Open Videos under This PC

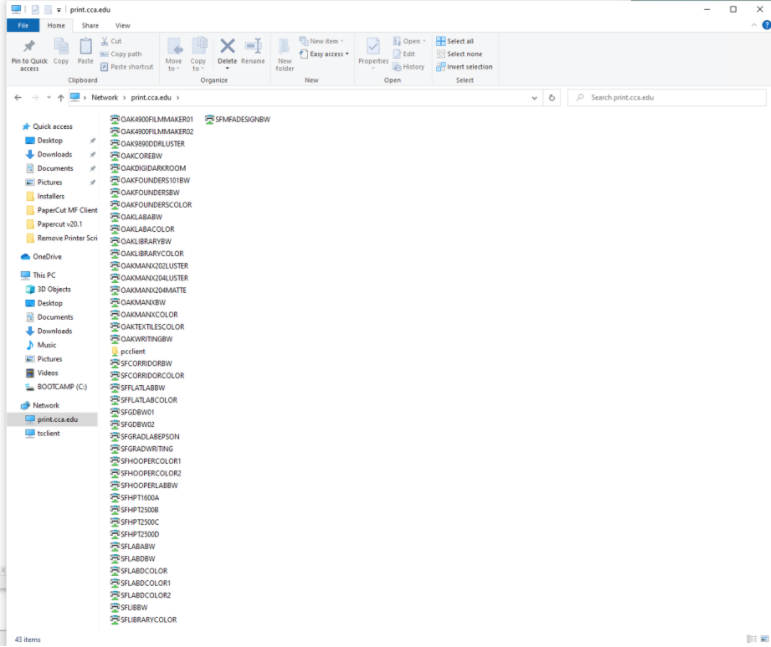[48, 373]
